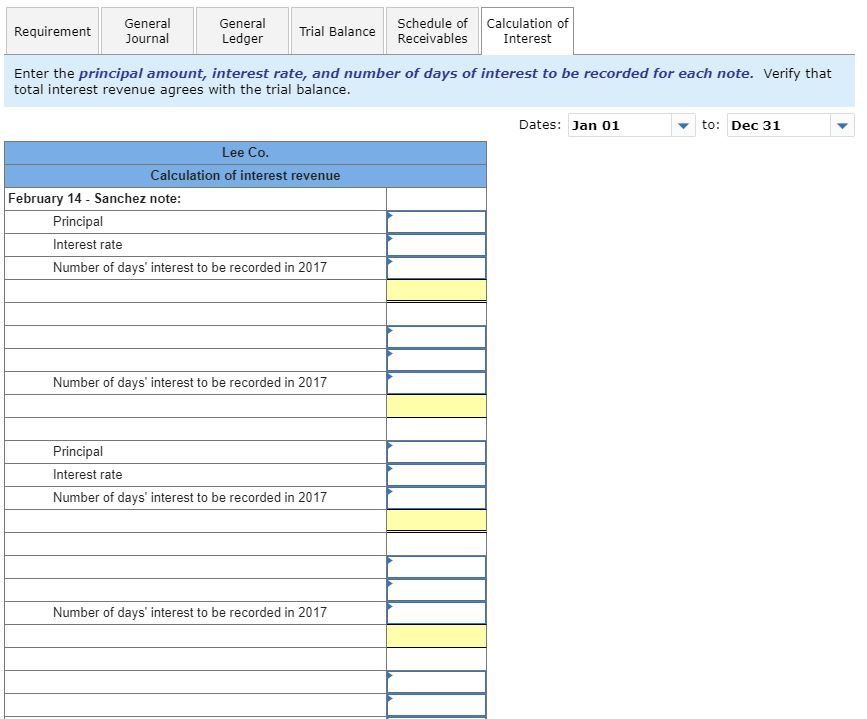Open the Requirement tab
Image resolution: width=867 pixels, height=719 pixels.
click(x=52, y=32)
